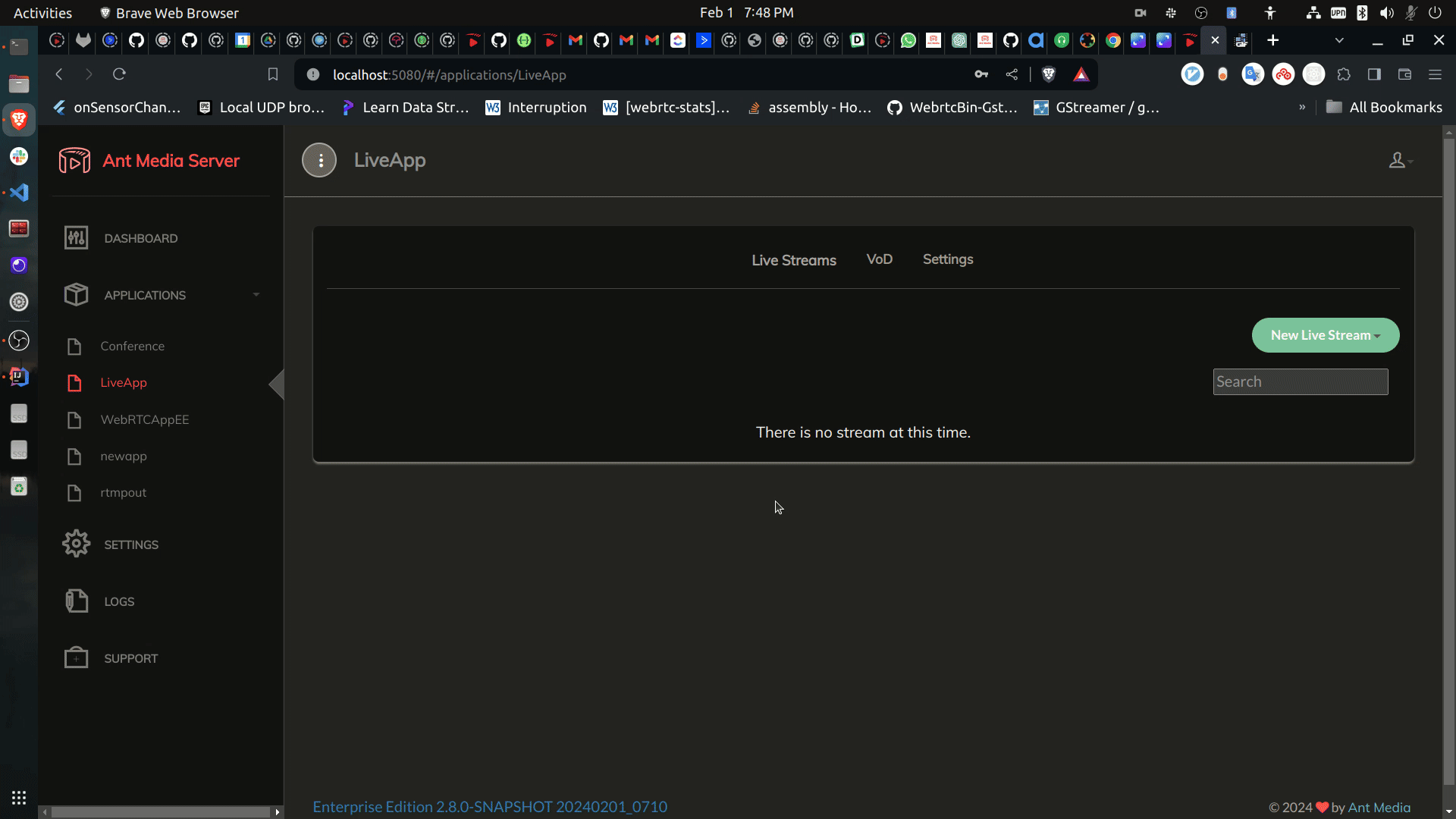Reload the page with the refresh icon
The height and width of the screenshot is (819, 1456).
tap(119, 74)
